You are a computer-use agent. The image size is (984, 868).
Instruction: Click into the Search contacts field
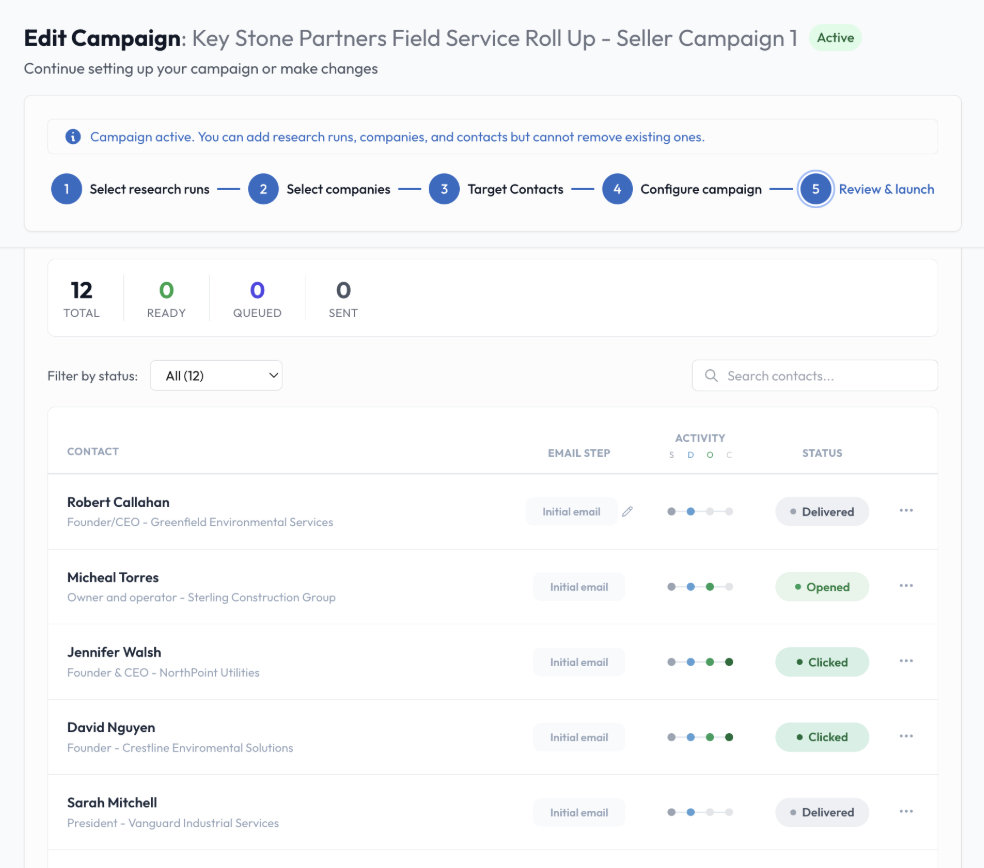815,375
